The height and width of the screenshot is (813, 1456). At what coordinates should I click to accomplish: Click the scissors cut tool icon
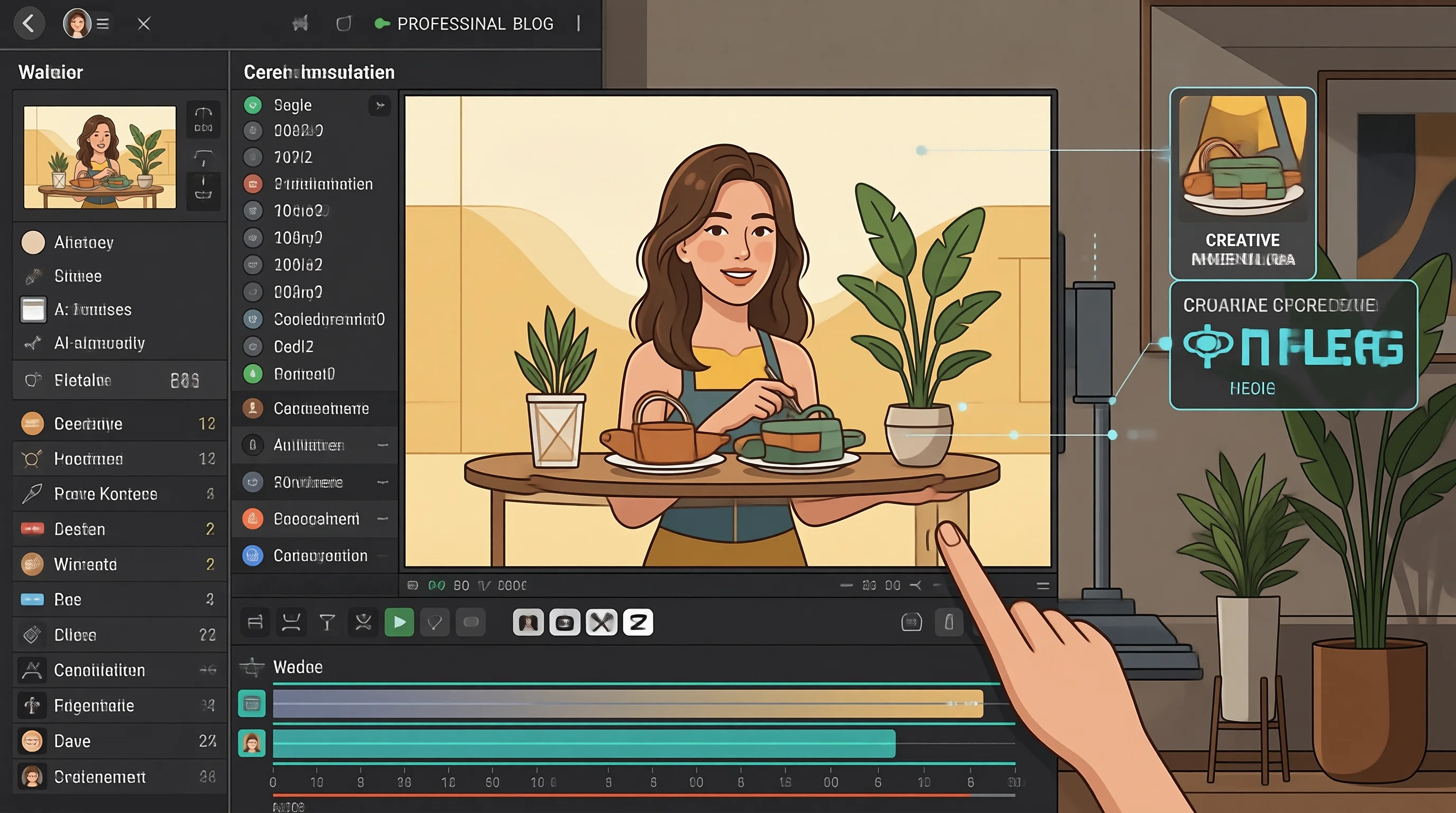click(363, 622)
